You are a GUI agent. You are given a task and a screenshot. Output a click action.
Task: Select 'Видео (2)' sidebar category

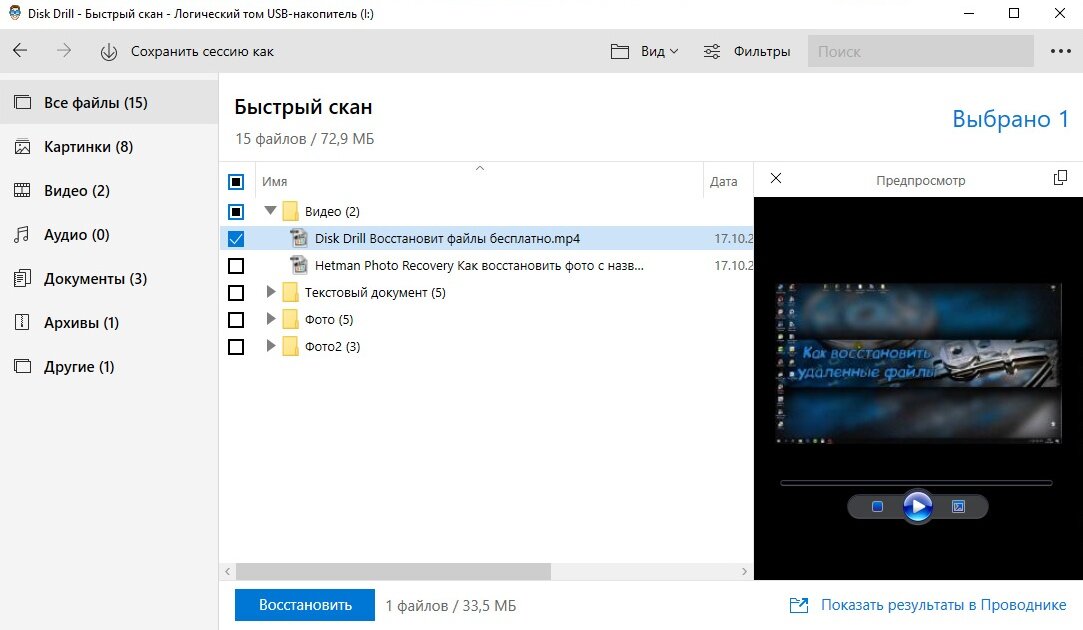pyautogui.click(x=109, y=191)
